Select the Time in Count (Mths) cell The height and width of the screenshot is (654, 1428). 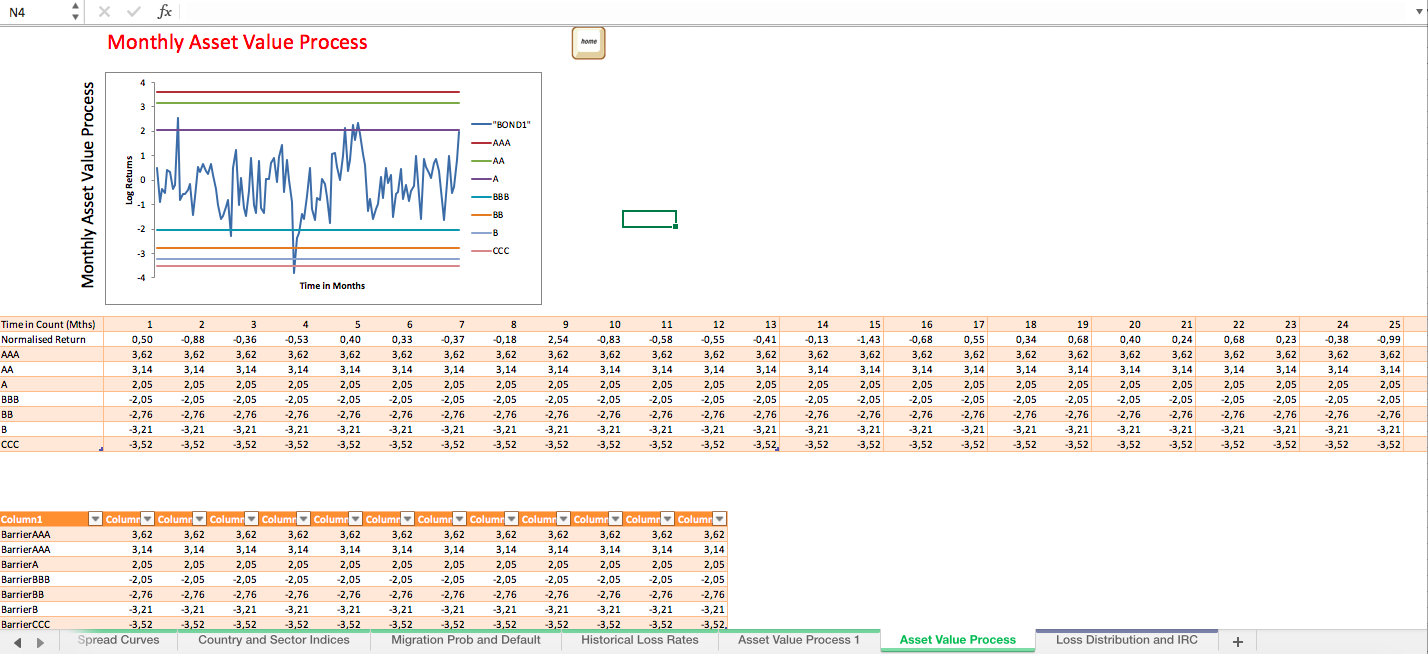(x=50, y=324)
